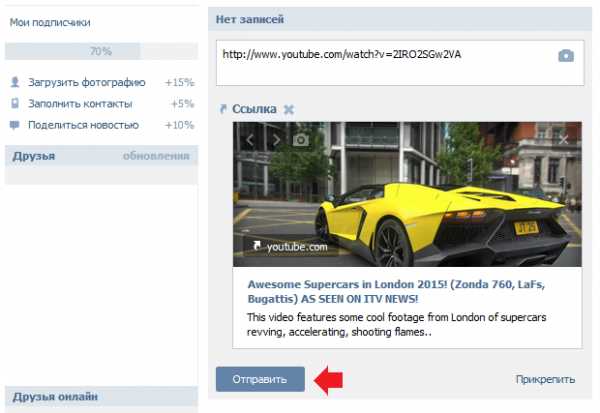Open Мои подписчики link

[50, 22]
